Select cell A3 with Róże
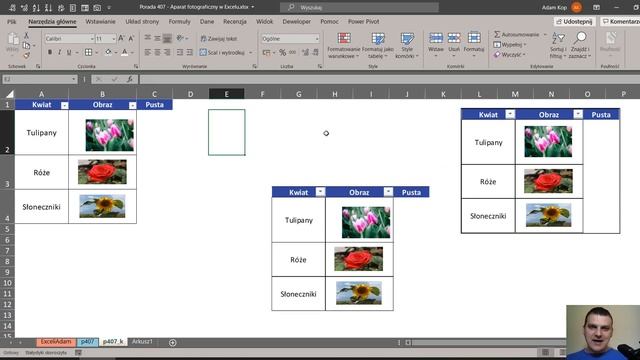Viewport: 640px width, 360px height. coord(42,173)
